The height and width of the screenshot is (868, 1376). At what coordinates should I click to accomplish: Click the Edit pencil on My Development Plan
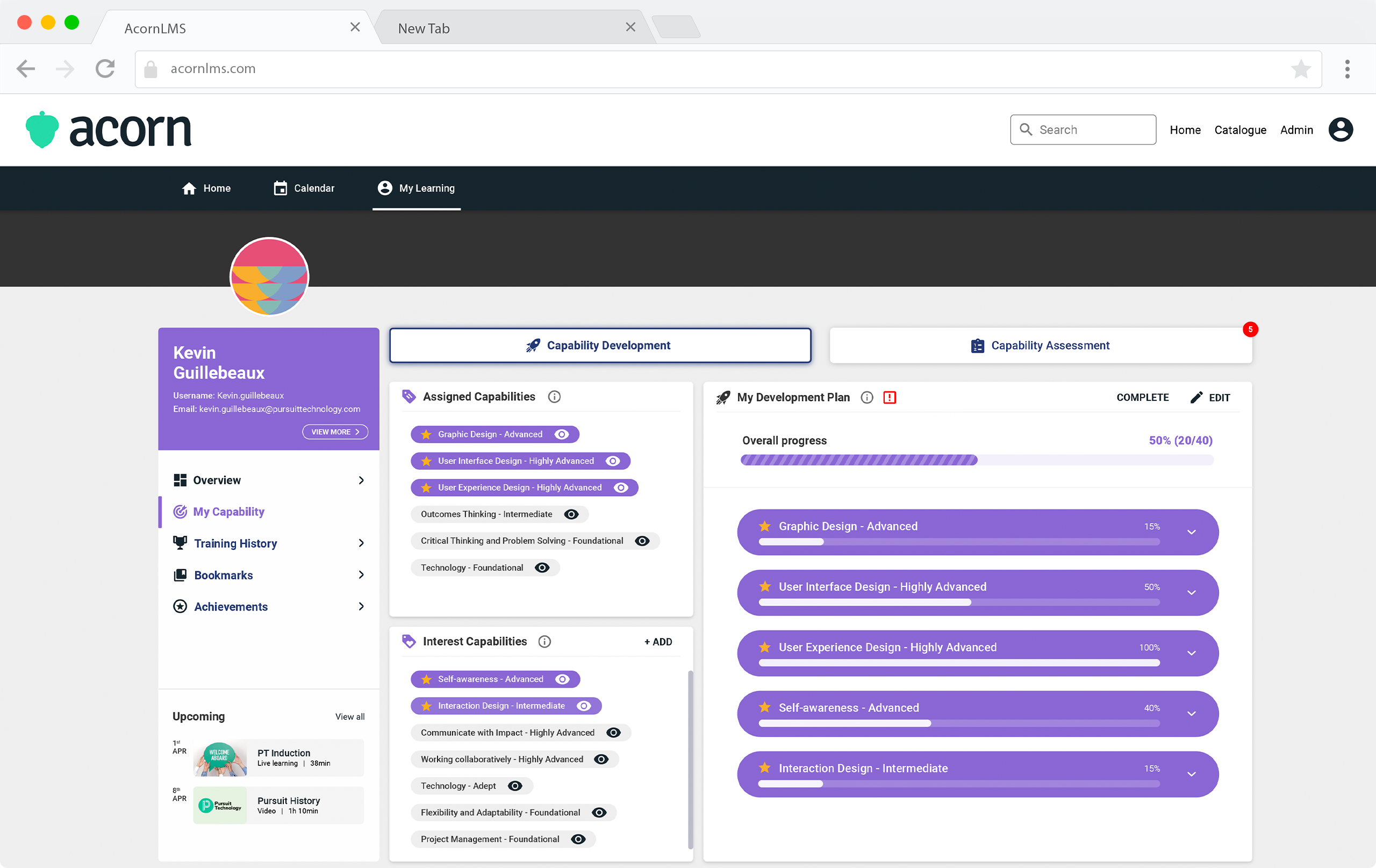coord(1197,397)
